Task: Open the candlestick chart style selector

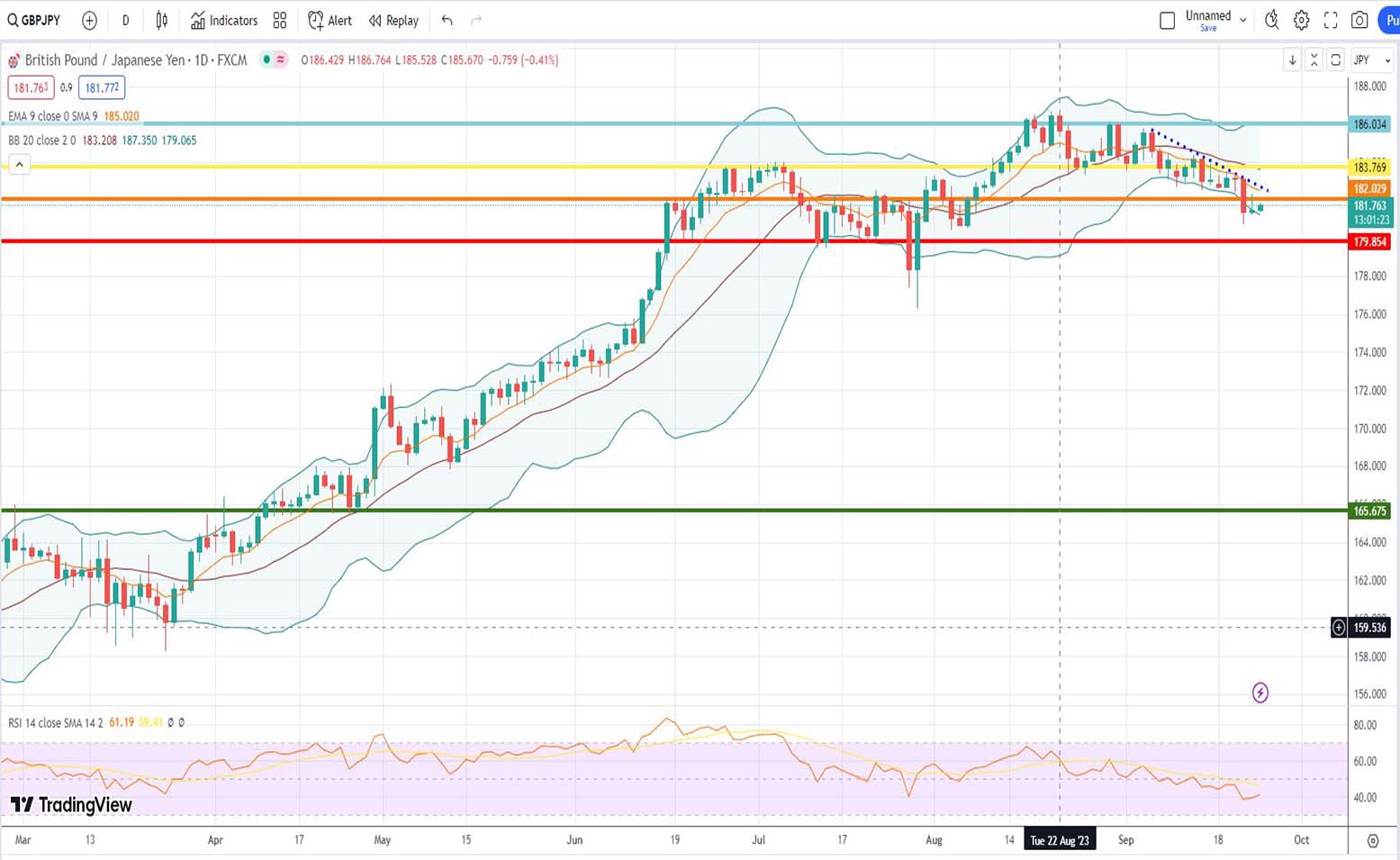Action: tap(162, 21)
